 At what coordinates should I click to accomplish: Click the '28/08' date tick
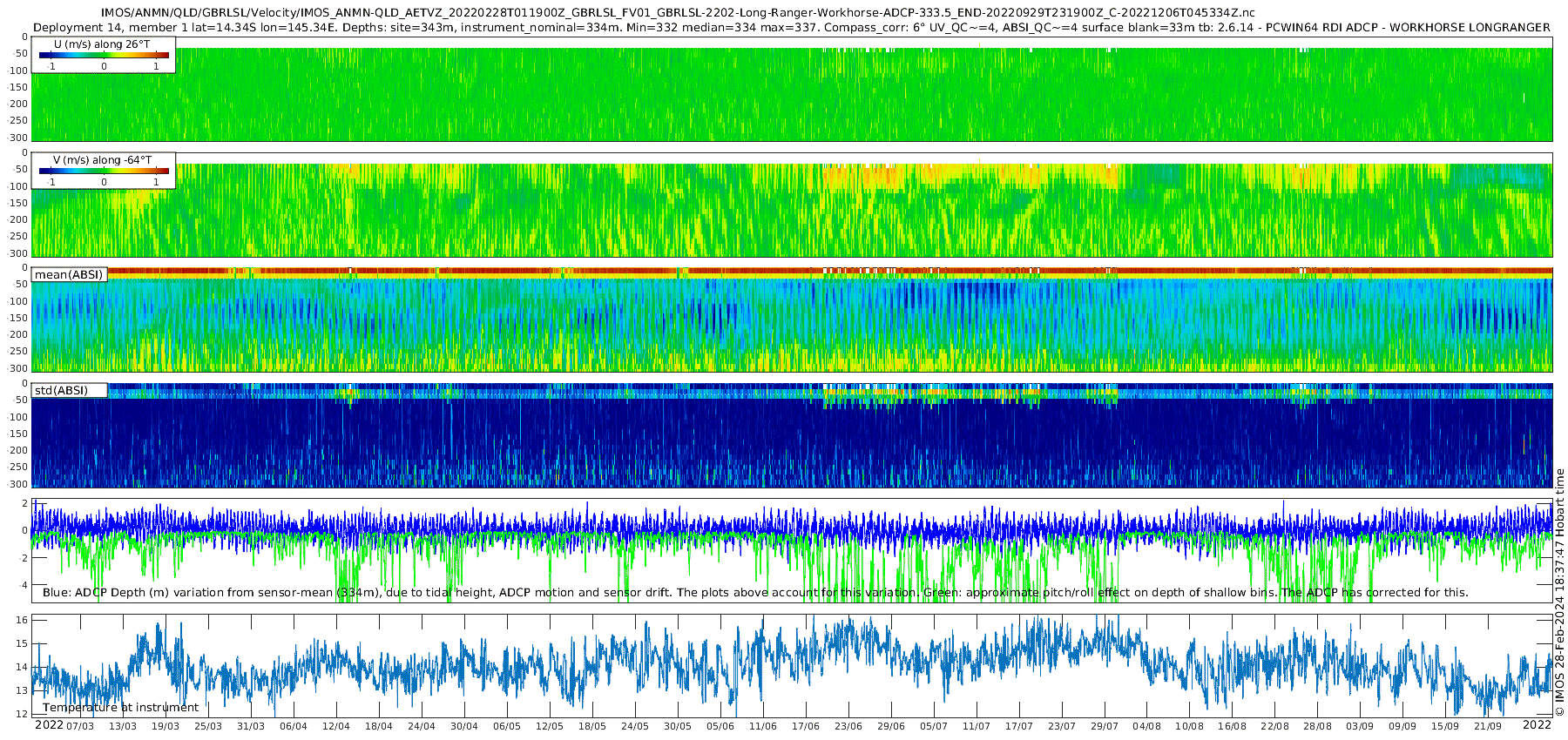pyautogui.click(x=1318, y=727)
